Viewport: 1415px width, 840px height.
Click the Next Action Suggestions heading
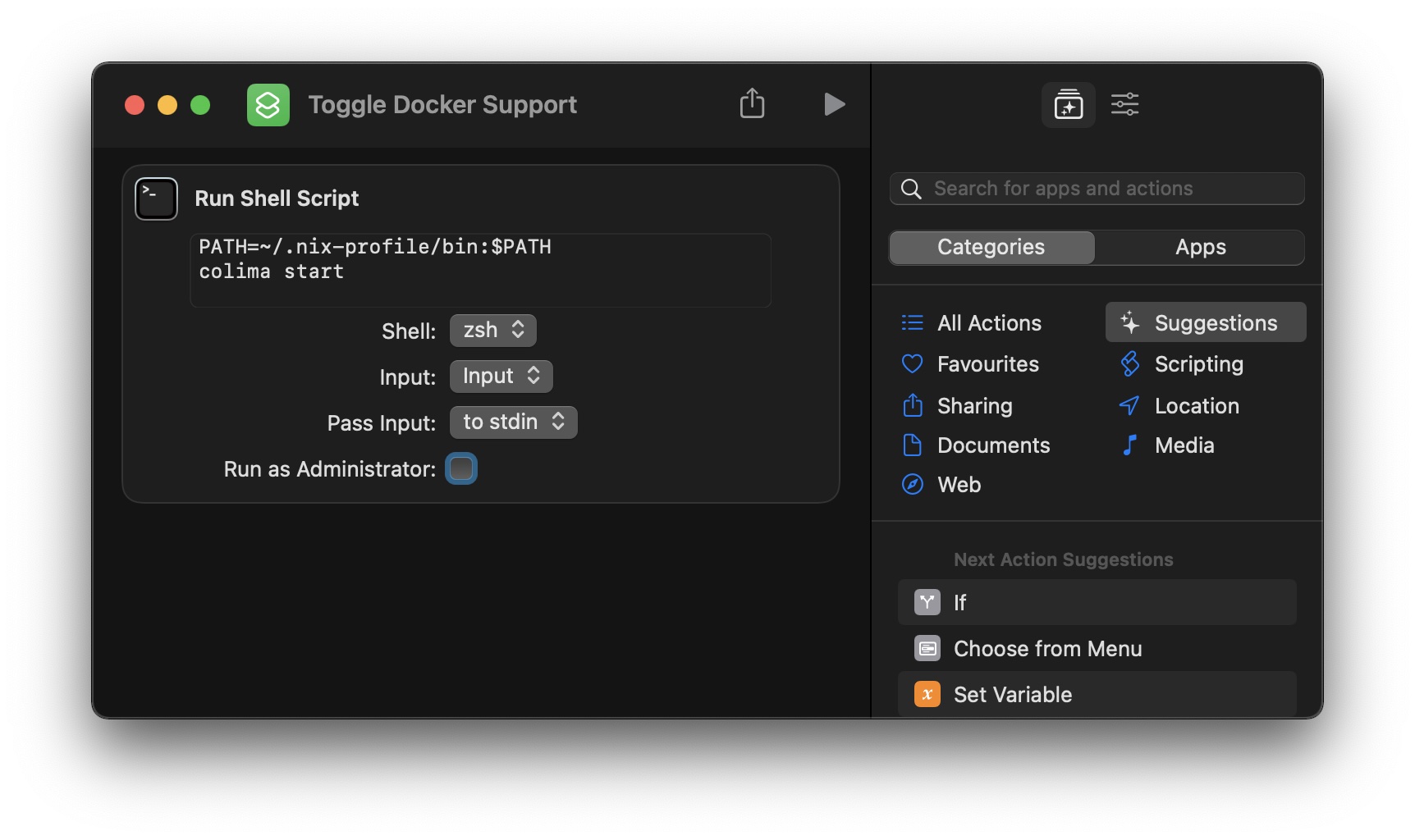click(x=1063, y=559)
